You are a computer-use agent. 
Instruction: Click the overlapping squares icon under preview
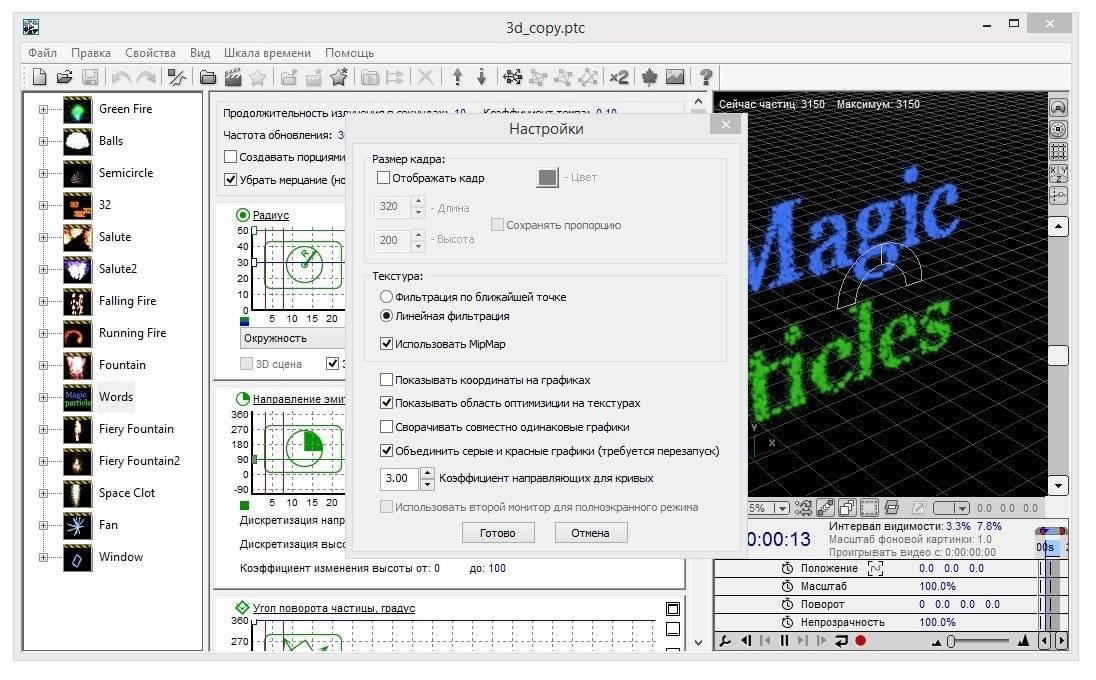click(x=848, y=508)
